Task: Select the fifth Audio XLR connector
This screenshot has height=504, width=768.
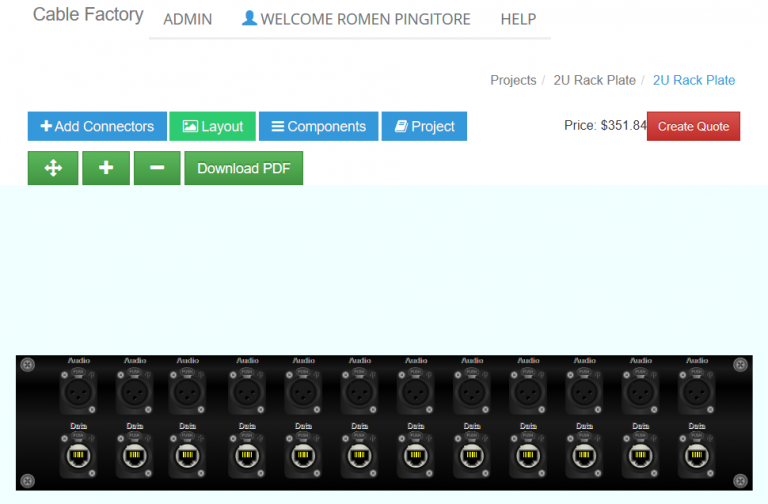Action: click(304, 391)
